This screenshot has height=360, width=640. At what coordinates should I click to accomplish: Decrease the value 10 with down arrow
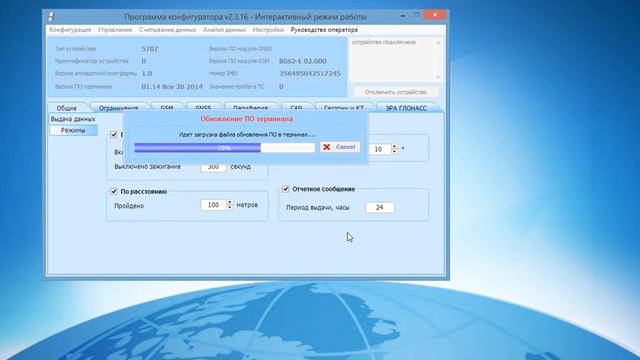(x=394, y=151)
